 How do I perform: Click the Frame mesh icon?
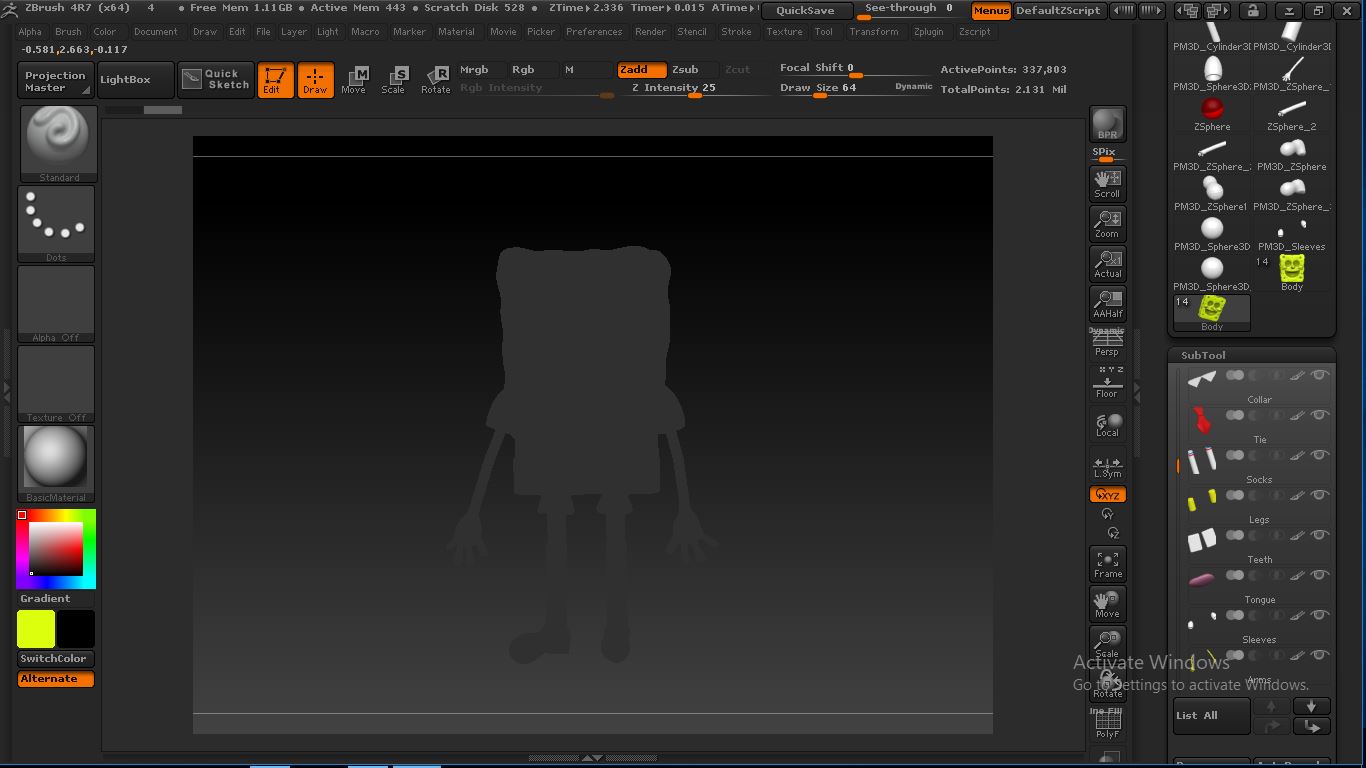tap(1107, 564)
